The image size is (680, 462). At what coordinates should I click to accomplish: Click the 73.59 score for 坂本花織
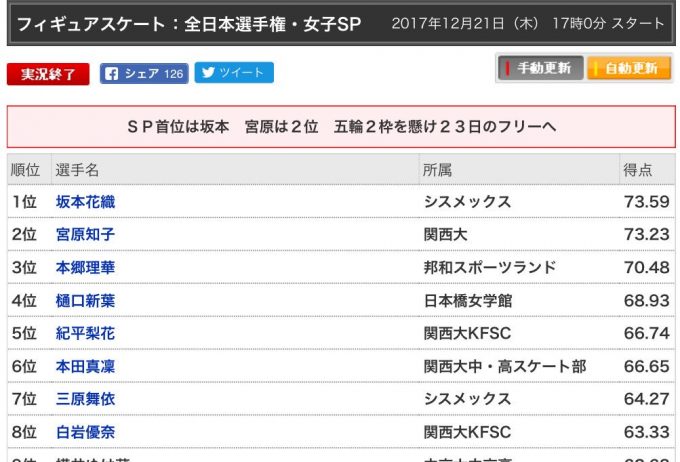[x=645, y=202]
